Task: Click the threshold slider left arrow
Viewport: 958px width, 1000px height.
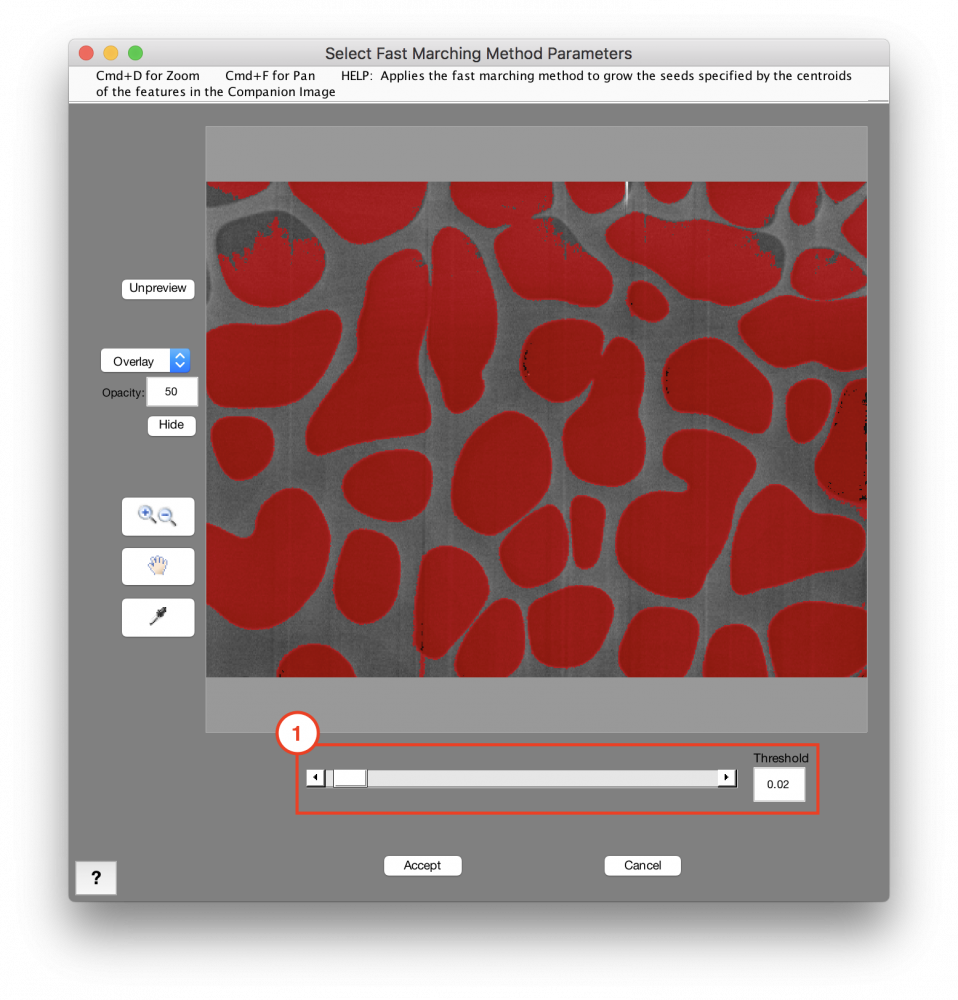Action: pos(316,777)
